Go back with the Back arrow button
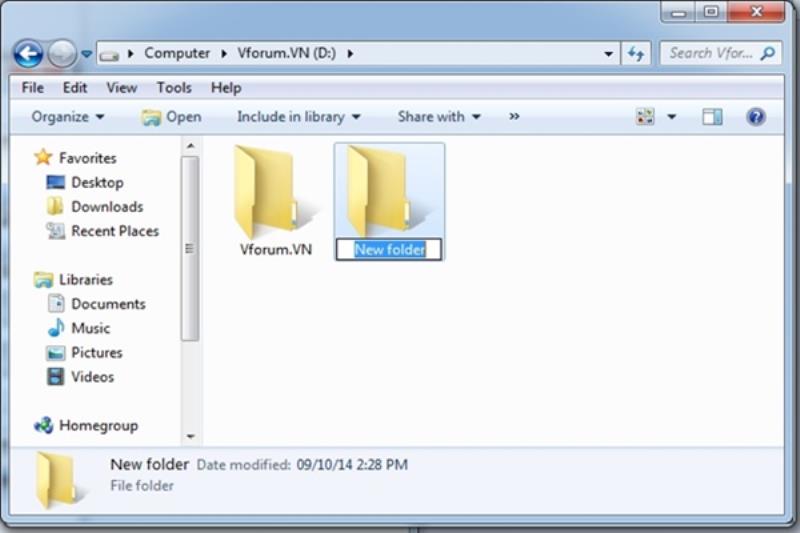The width and height of the screenshot is (800, 533). (28, 54)
